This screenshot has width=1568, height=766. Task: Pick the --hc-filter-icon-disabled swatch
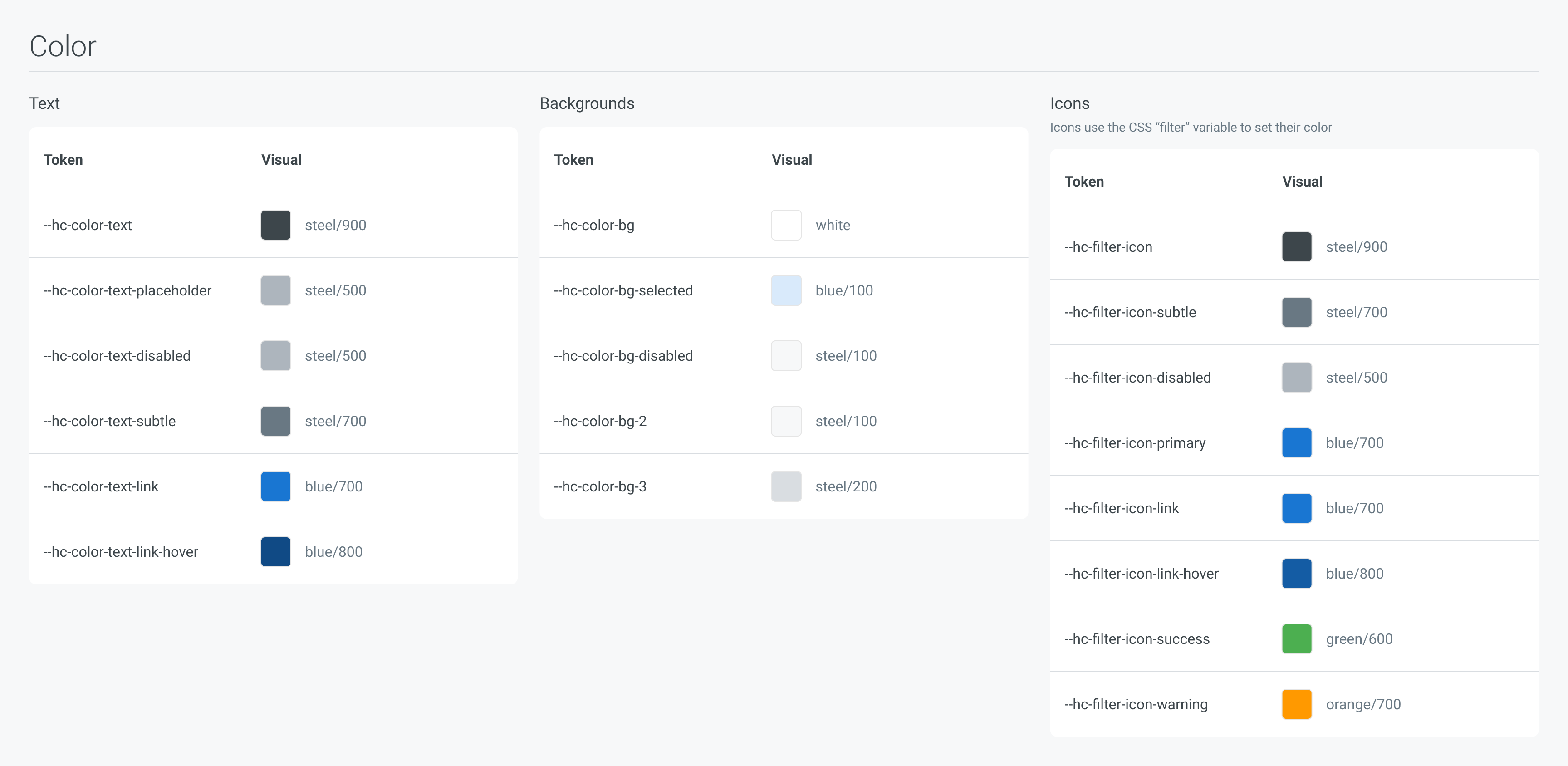pyautogui.click(x=1297, y=378)
